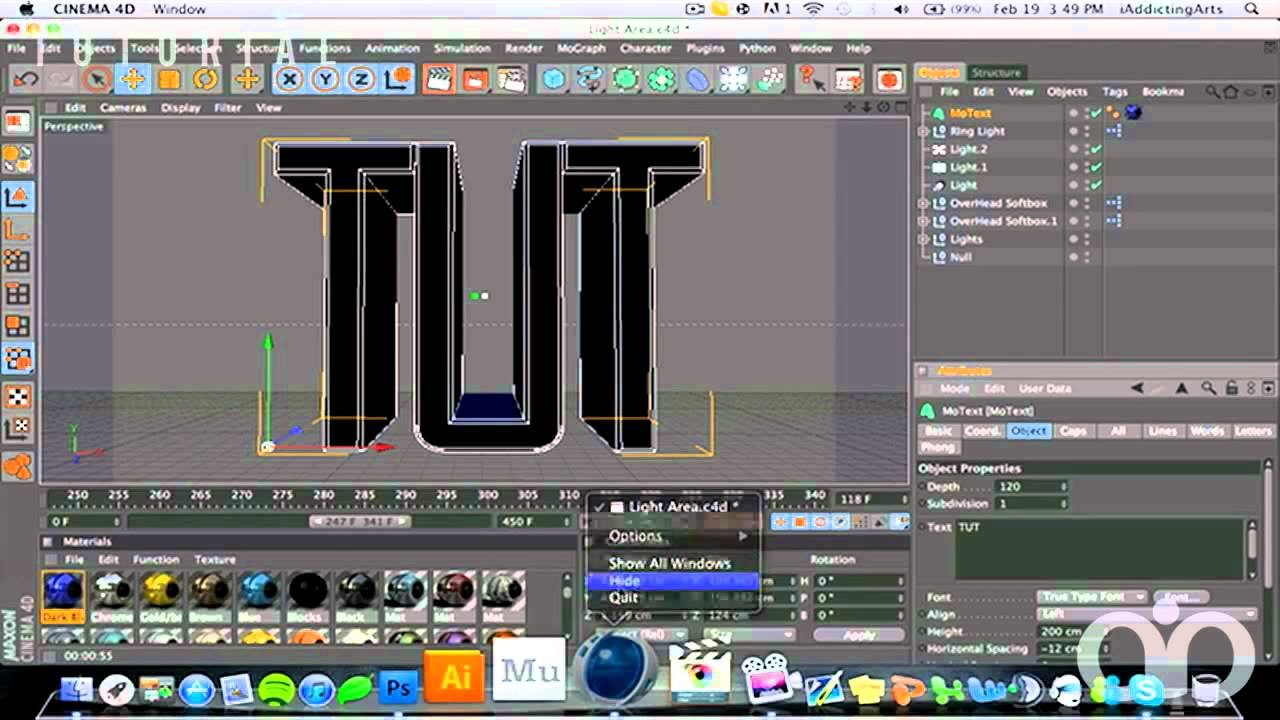The width and height of the screenshot is (1280, 720).
Task: Click the Text field containing TUT
Action: click(x=1101, y=548)
